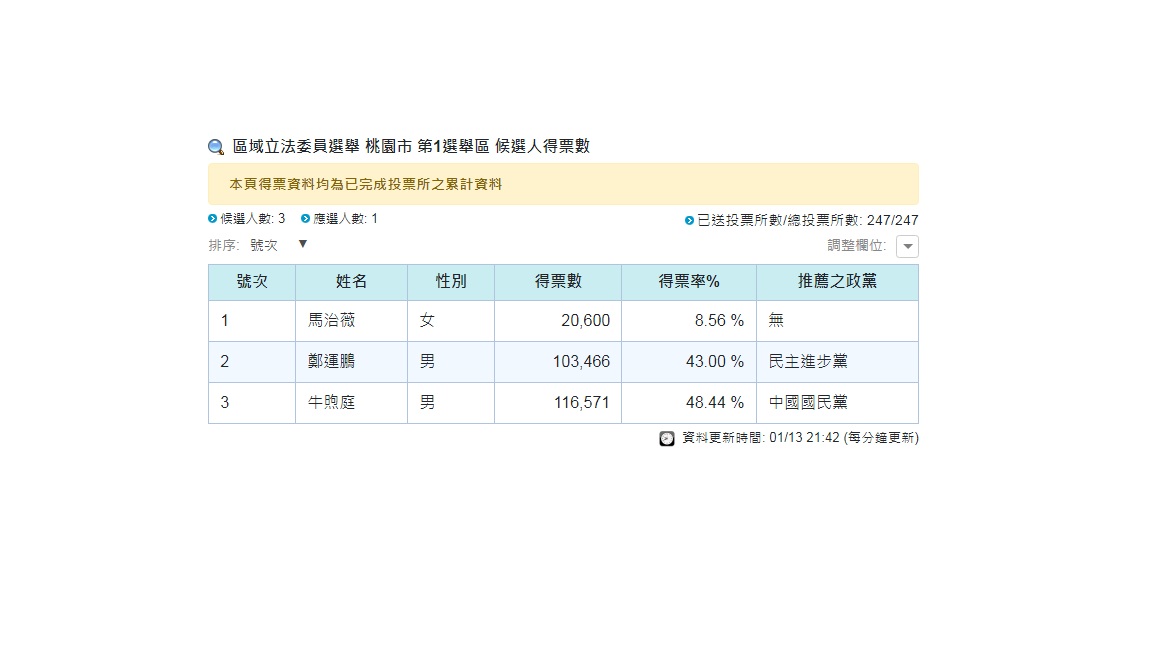Select candidate name 牛煦庭
The height and width of the screenshot is (648, 1152).
tap(331, 403)
